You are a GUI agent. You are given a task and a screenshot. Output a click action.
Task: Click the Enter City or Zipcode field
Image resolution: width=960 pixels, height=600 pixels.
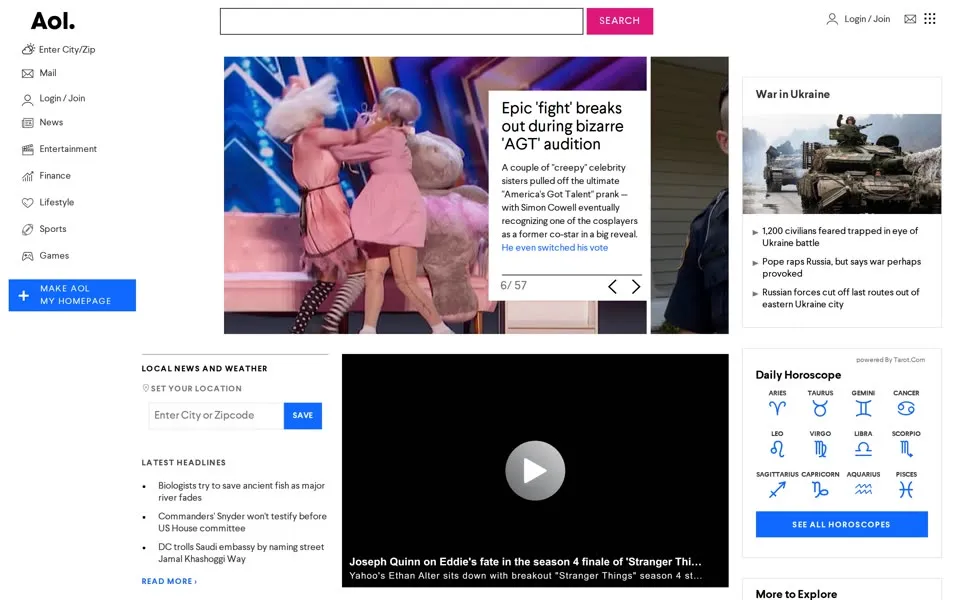(x=216, y=415)
